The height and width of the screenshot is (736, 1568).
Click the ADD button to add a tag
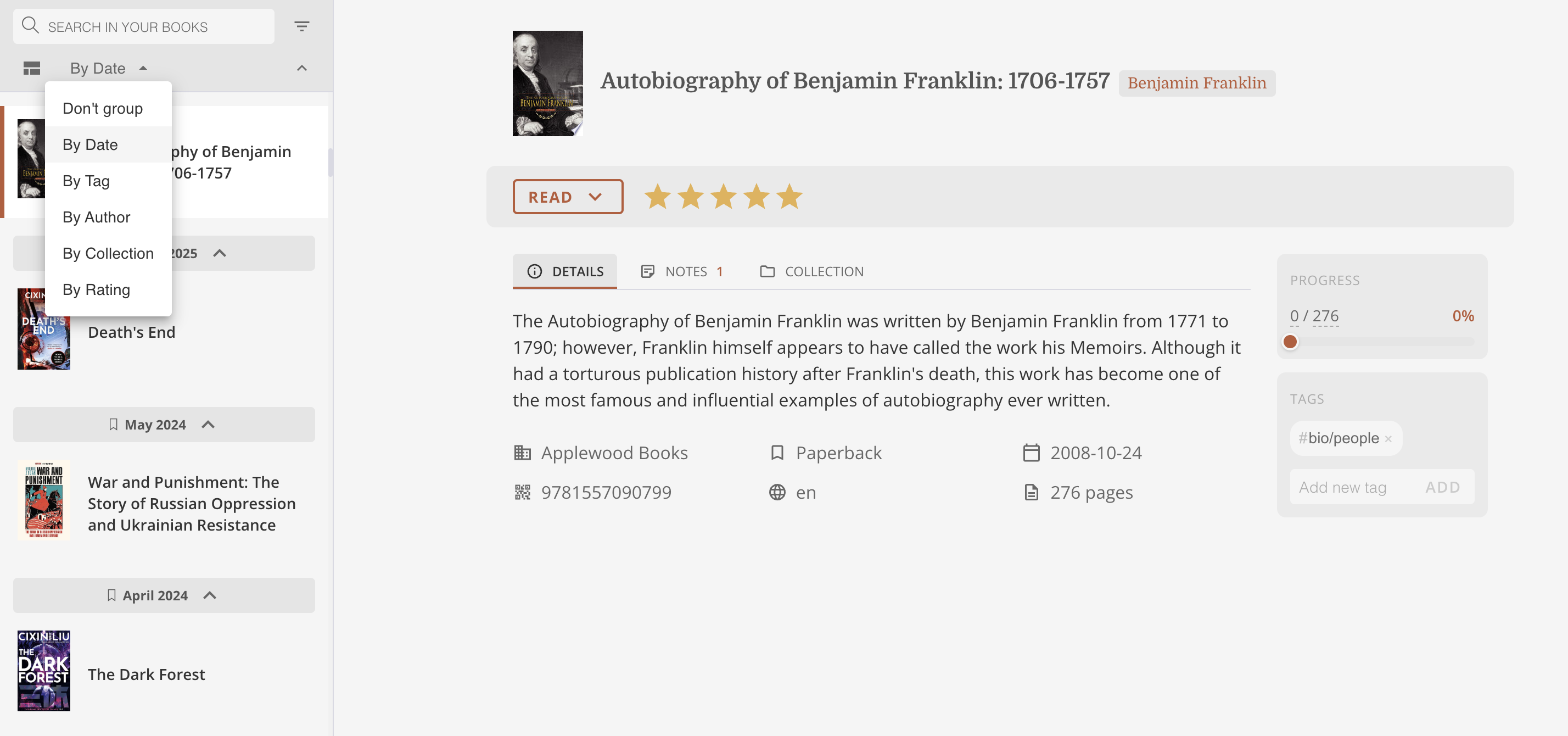tap(1442, 487)
